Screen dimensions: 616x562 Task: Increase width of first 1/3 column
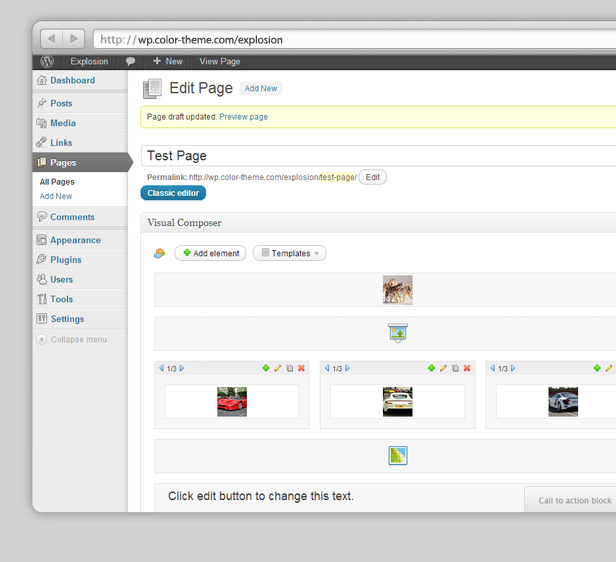[x=182, y=368]
